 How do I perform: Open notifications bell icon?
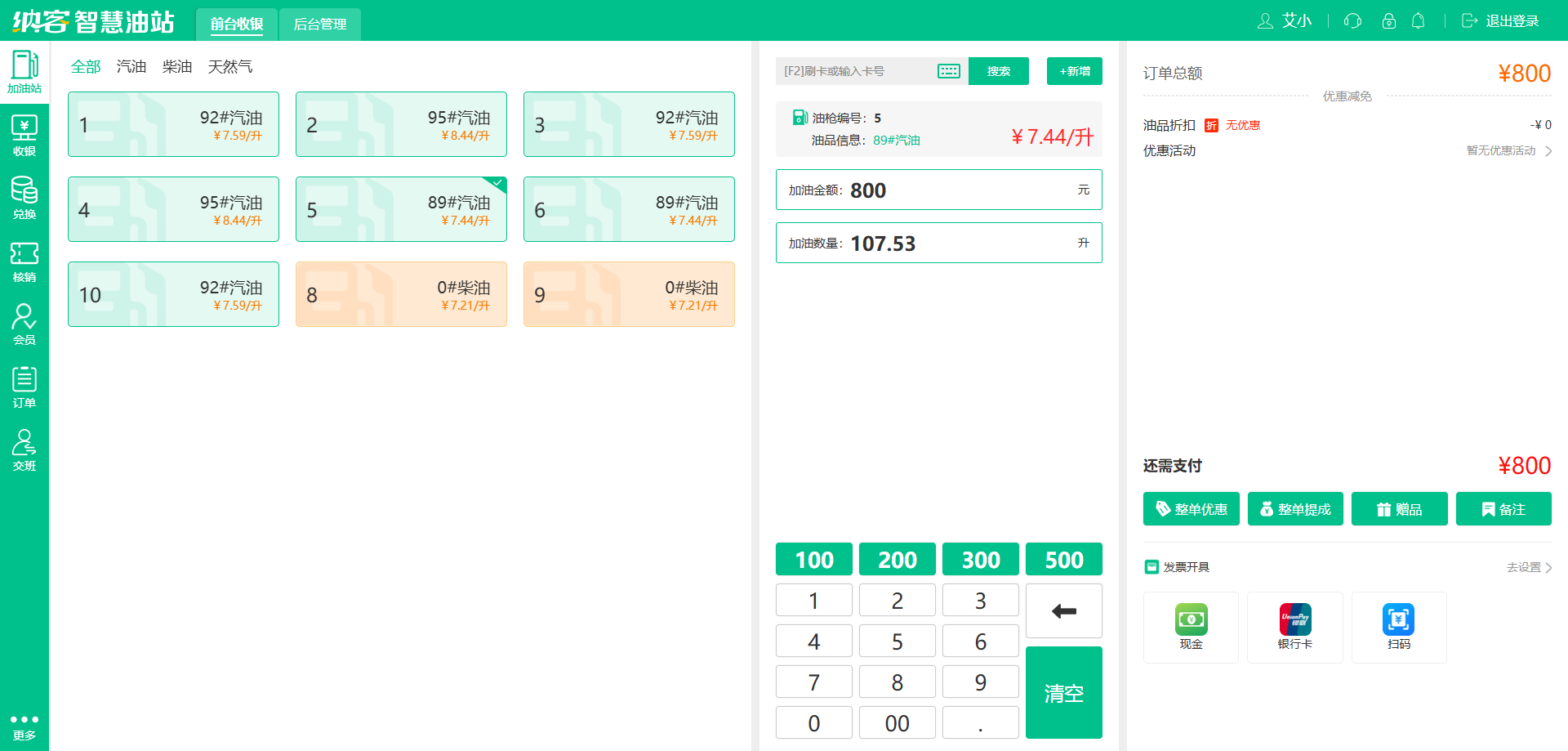(x=1419, y=21)
